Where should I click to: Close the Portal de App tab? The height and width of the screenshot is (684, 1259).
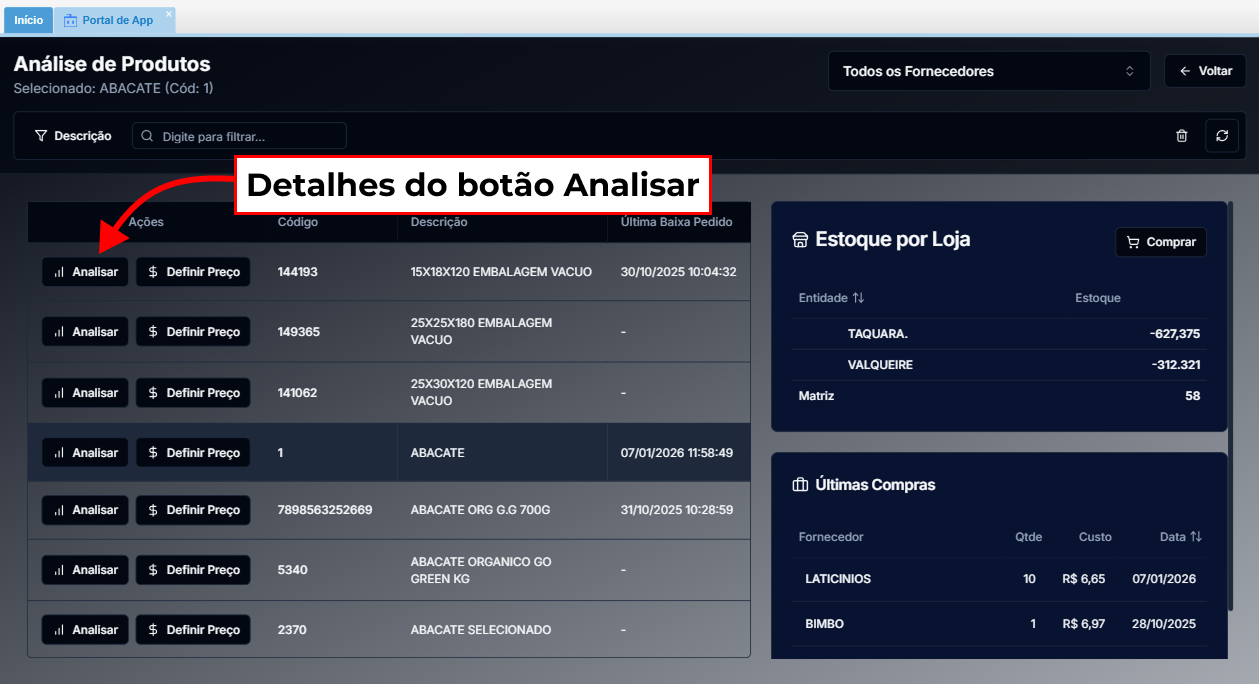click(x=168, y=14)
